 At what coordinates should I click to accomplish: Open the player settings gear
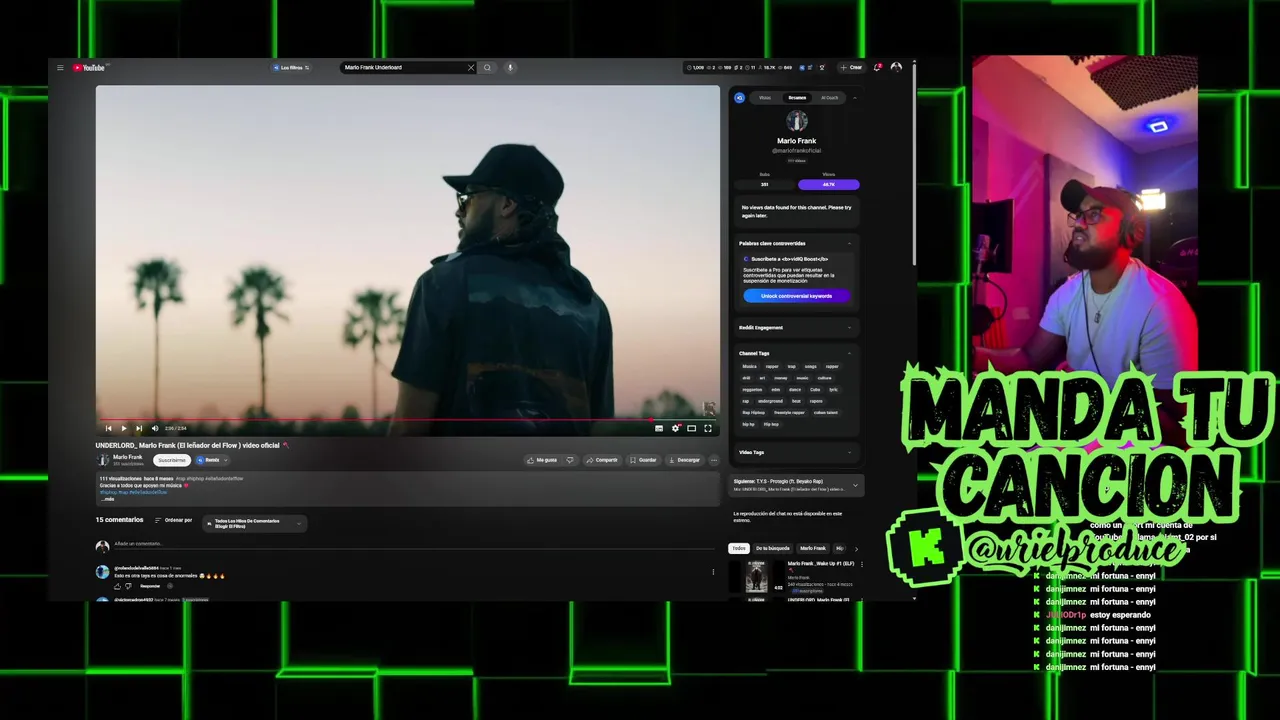click(x=676, y=428)
